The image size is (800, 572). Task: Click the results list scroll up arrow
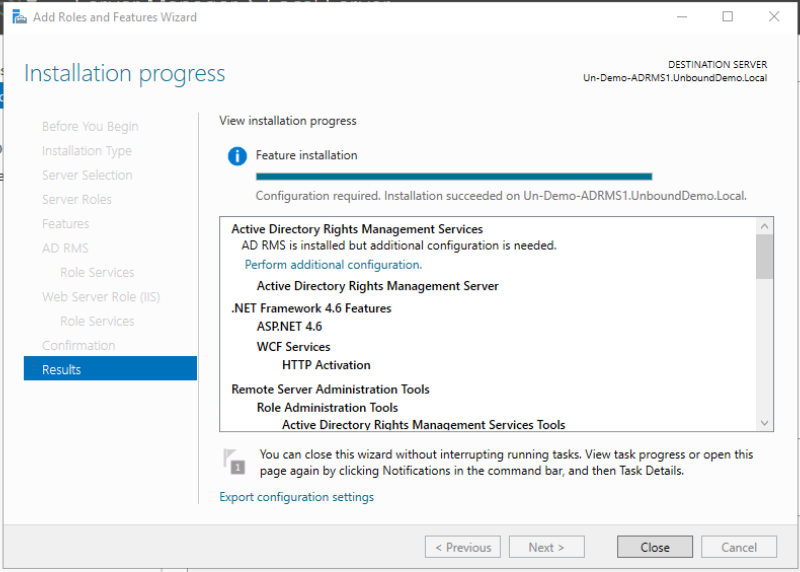tap(764, 226)
